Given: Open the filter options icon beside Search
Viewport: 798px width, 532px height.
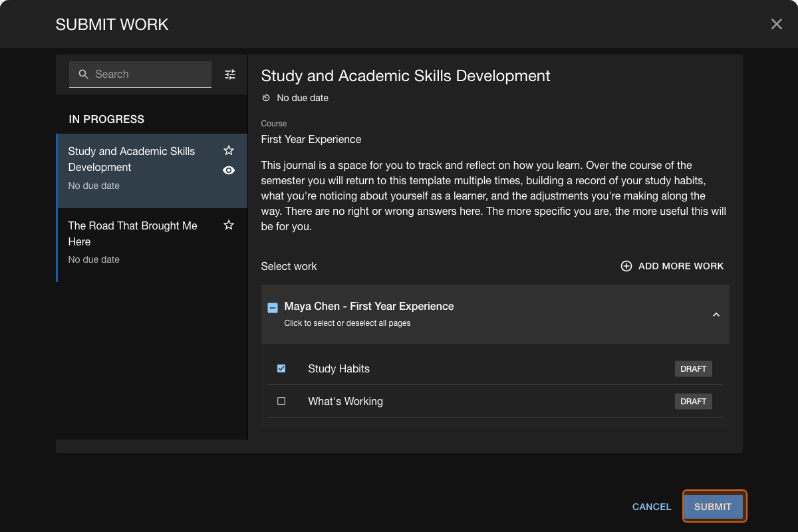Looking at the screenshot, I should tap(230, 74).
